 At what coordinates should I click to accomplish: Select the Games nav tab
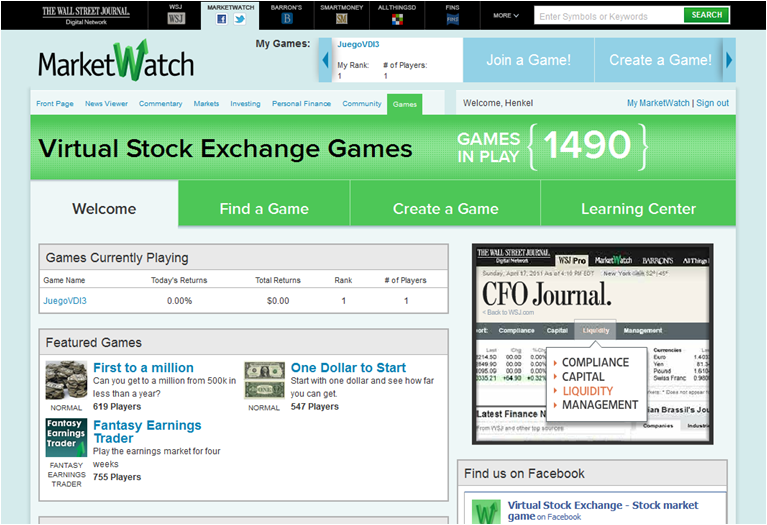(x=405, y=104)
